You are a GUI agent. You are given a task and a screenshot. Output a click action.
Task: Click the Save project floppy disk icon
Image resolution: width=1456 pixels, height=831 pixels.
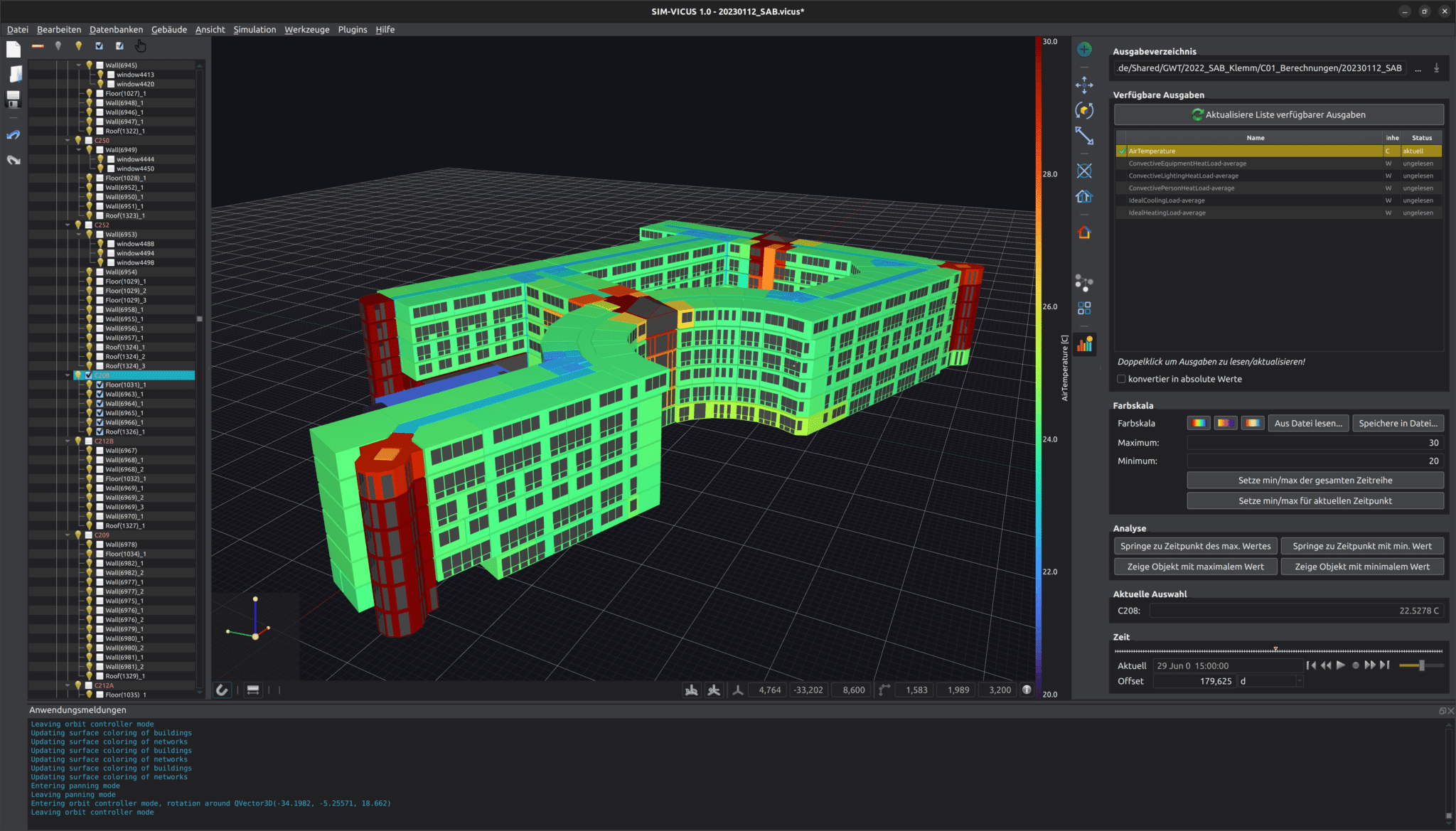coord(14,99)
